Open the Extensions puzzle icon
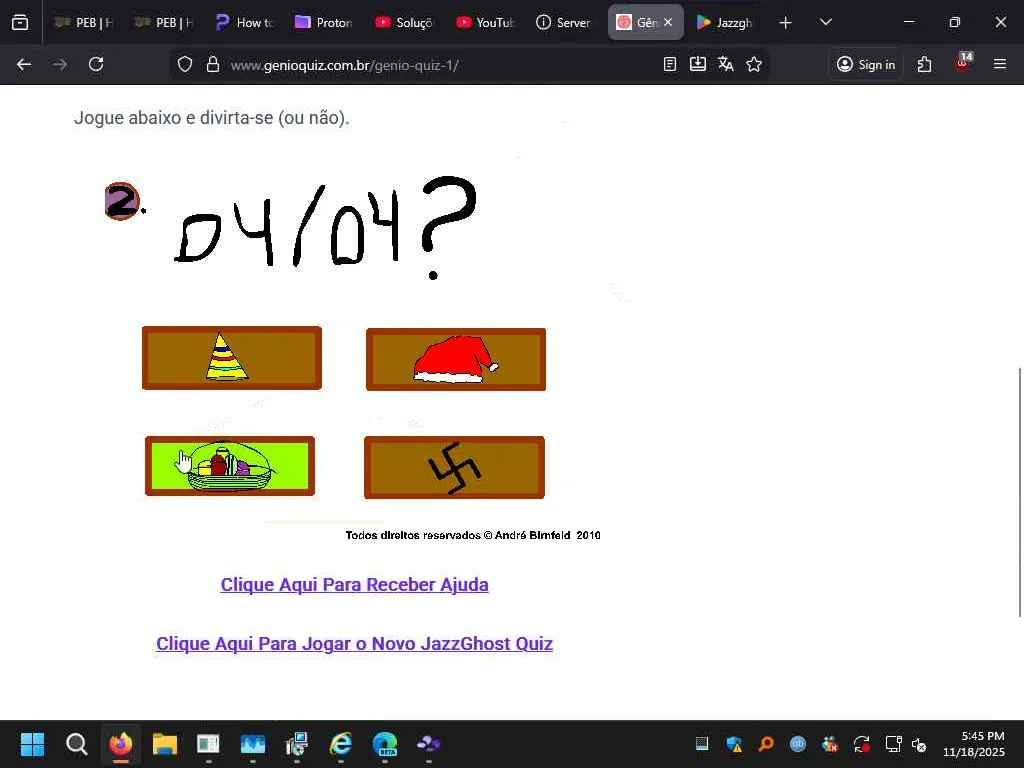1024x768 pixels. point(924,64)
